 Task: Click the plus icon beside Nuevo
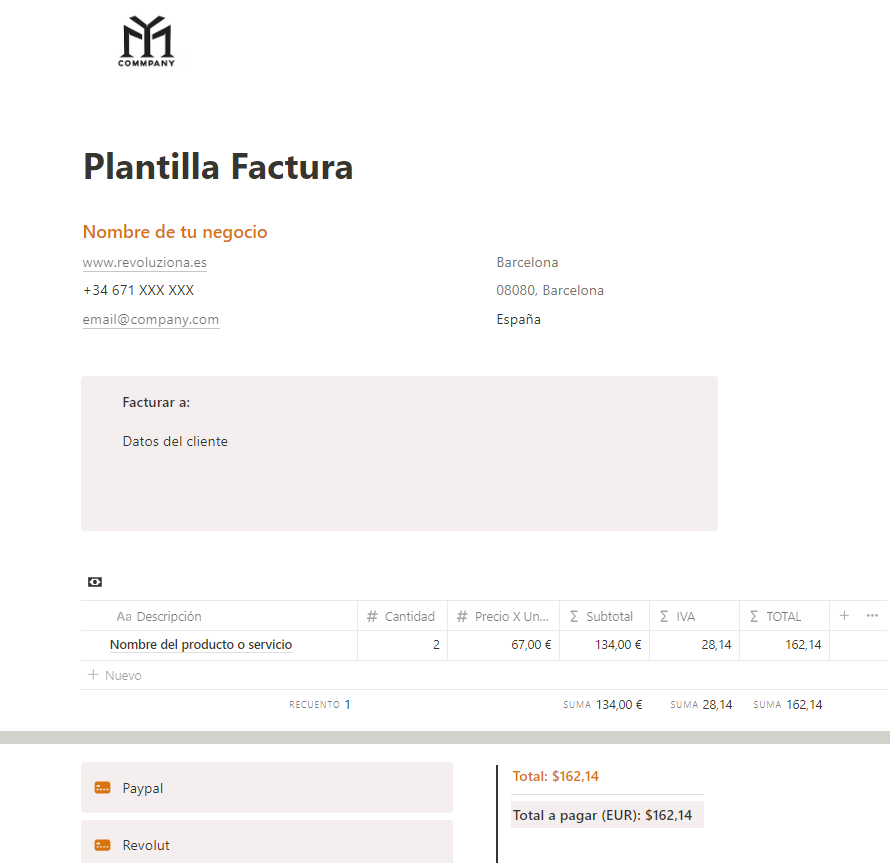94,675
